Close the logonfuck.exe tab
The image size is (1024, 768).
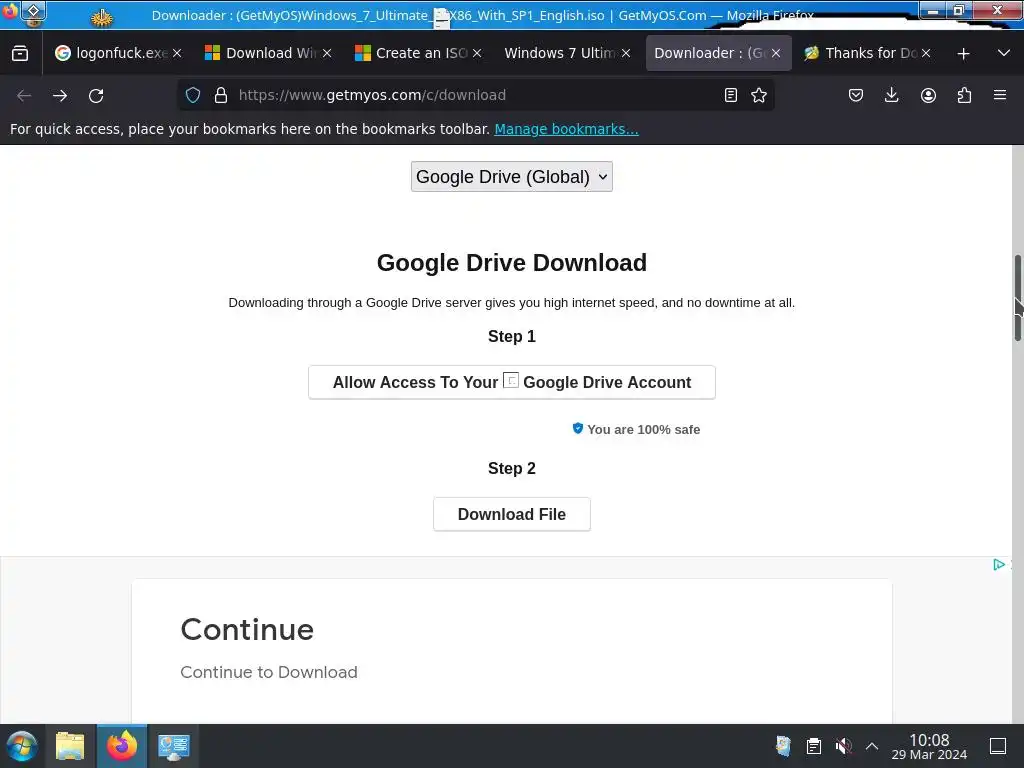177,53
